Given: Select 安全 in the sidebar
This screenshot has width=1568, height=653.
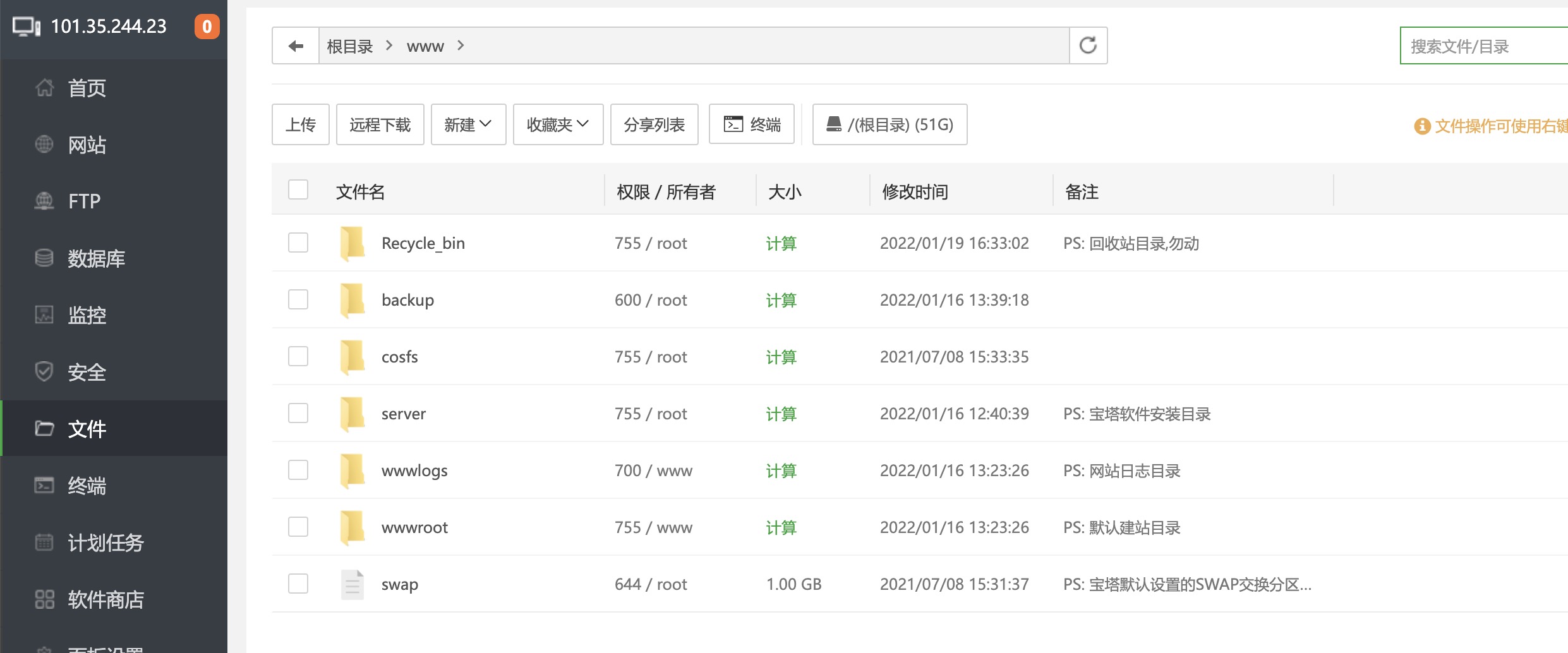Looking at the screenshot, I should (x=87, y=372).
